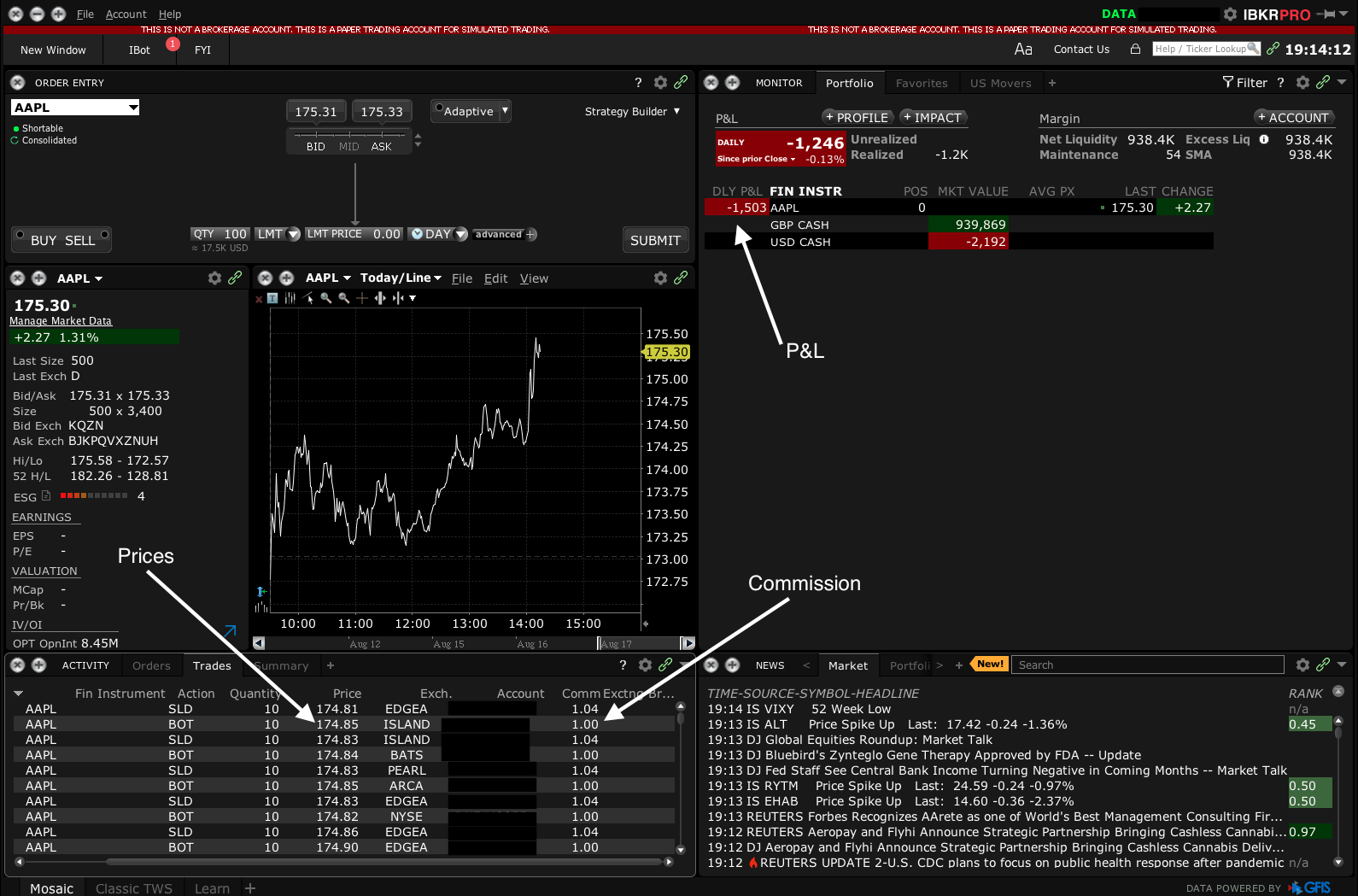This screenshot has width=1358, height=896.
Task: Click the zoom in magnifier on chart toolbar
Action: [x=325, y=298]
